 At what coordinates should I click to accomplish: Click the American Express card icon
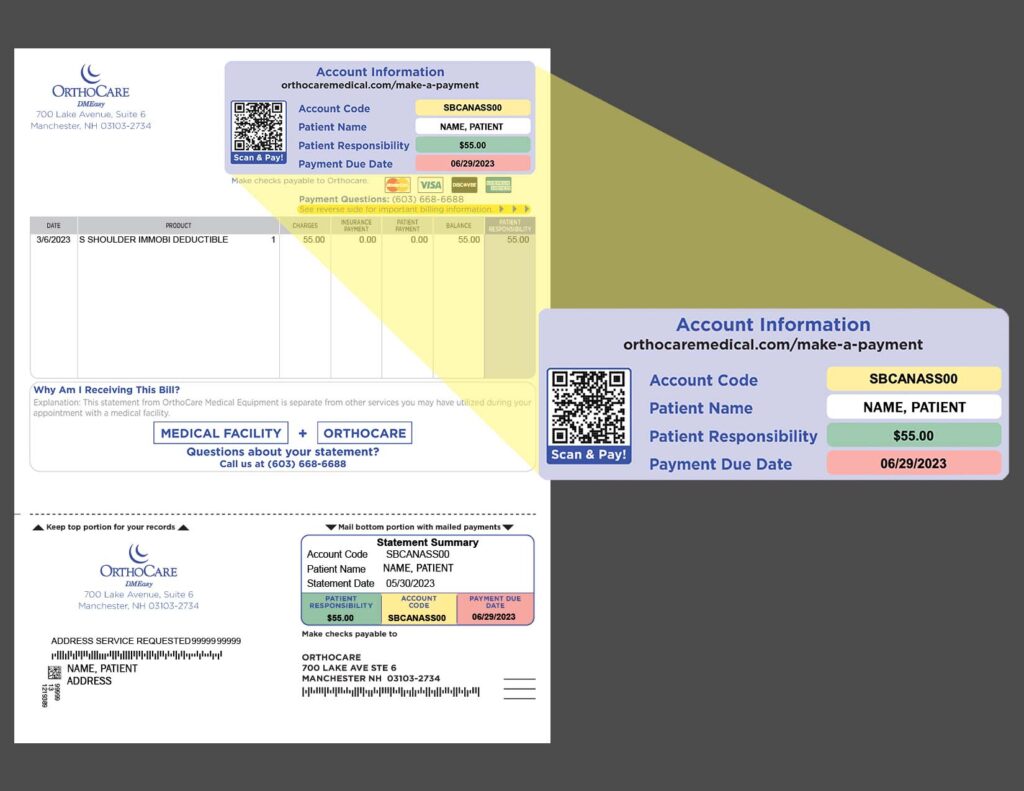[498, 185]
